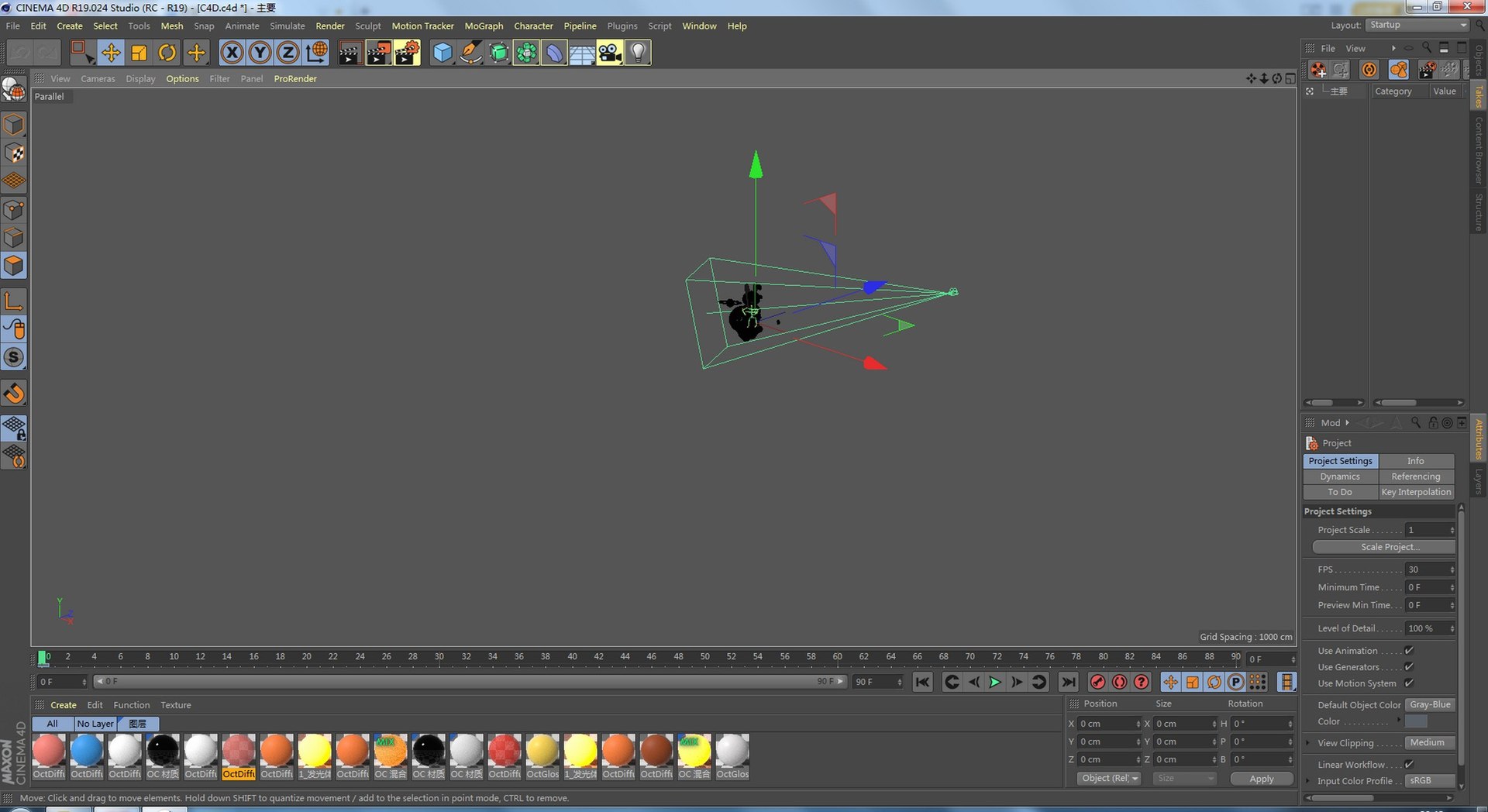This screenshot has height=812, width=1488.
Task: Expand the Input Color Profile arrow
Action: click(x=1308, y=781)
